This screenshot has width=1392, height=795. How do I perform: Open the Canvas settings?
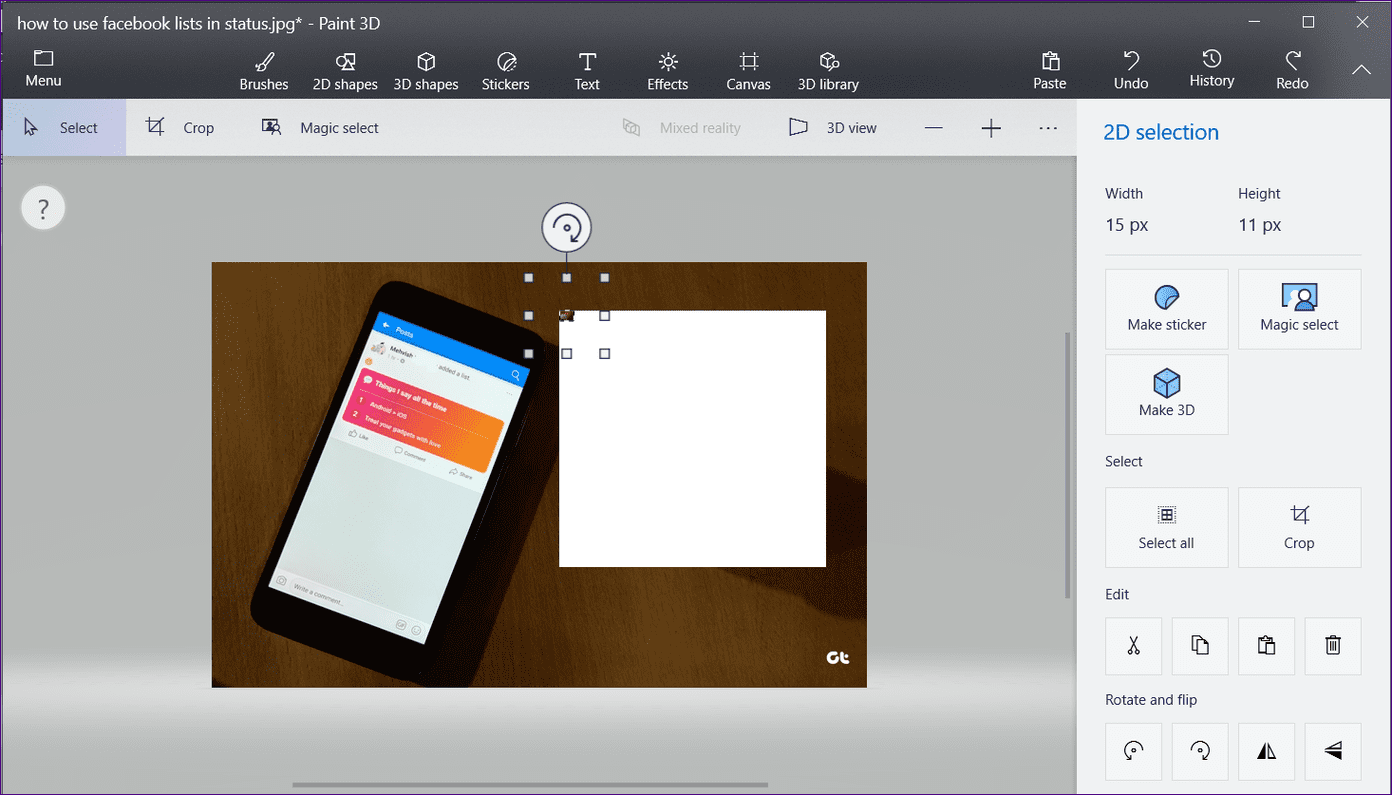pyautogui.click(x=748, y=71)
